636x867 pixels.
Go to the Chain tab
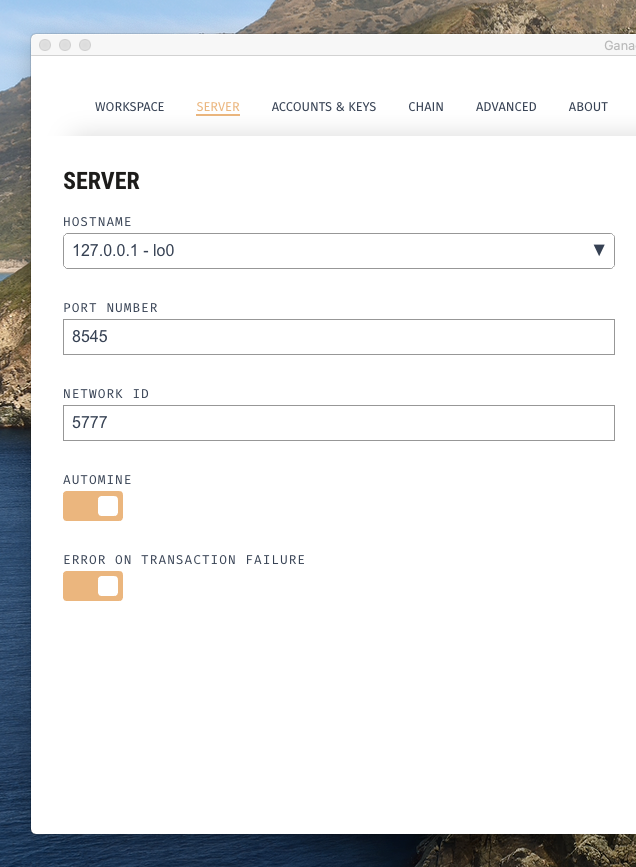click(x=426, y=107)
